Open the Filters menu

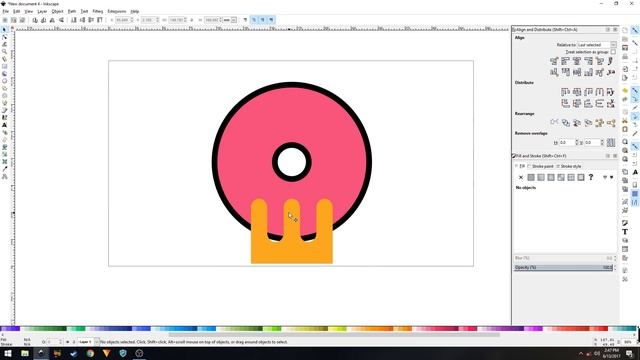point(98,11)
